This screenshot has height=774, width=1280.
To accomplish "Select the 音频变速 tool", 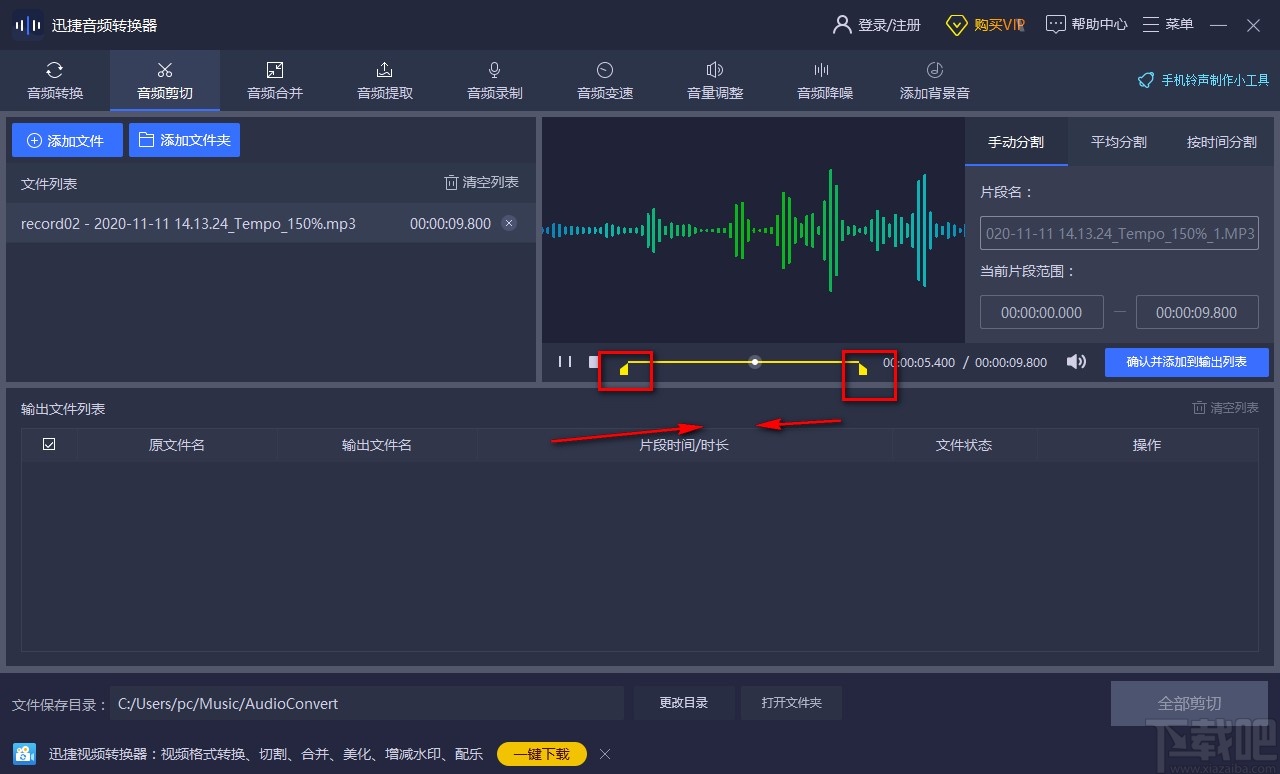I will pos(604,80).
